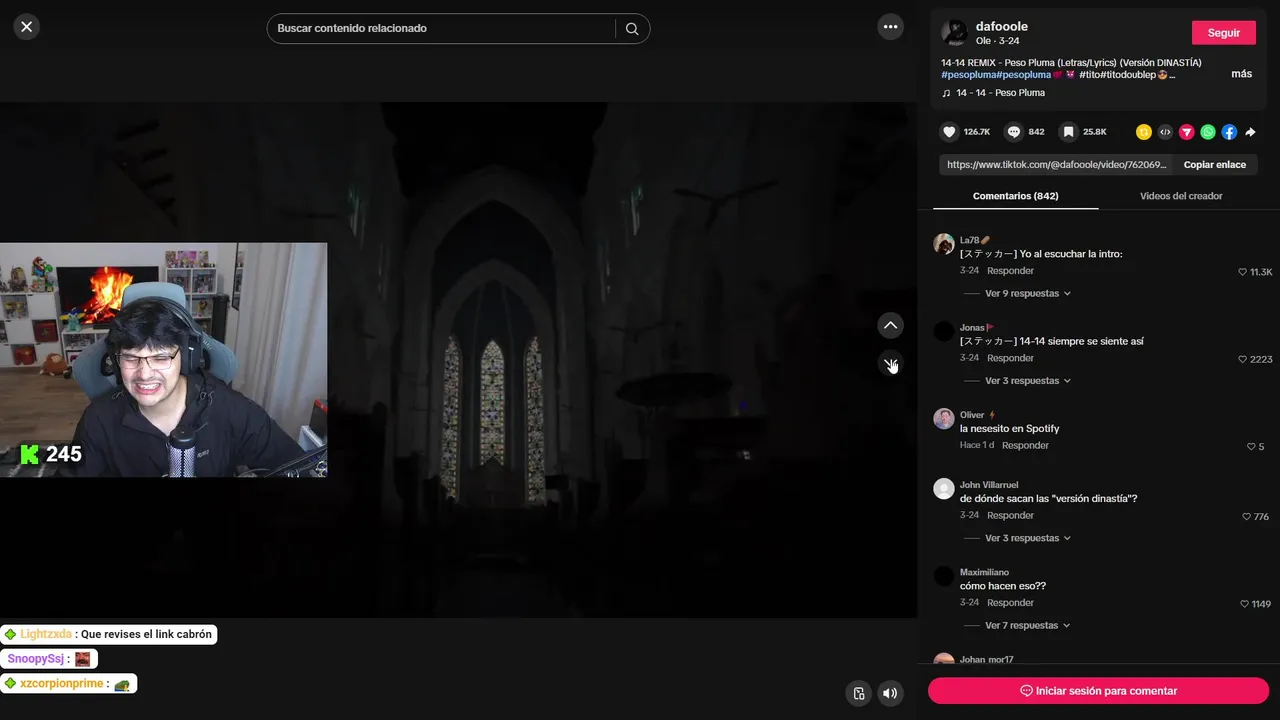Expand 'Ver 7 respuestas'
The height and width of the screenshot is (720, 1280).
pos(1028,626)
